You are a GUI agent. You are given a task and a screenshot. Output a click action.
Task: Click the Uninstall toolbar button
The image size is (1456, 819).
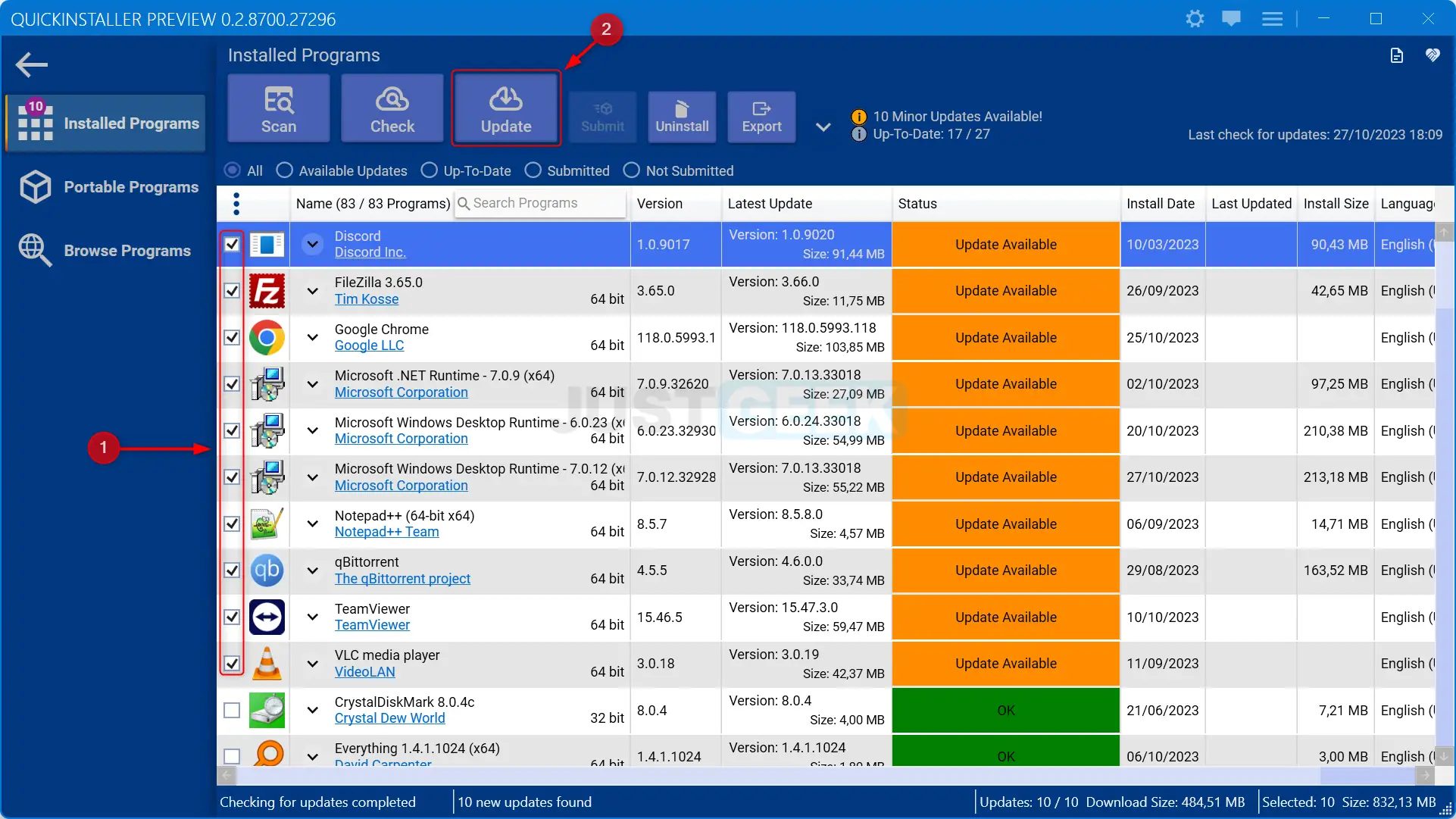pyautogui.click(x=682, y=117)
